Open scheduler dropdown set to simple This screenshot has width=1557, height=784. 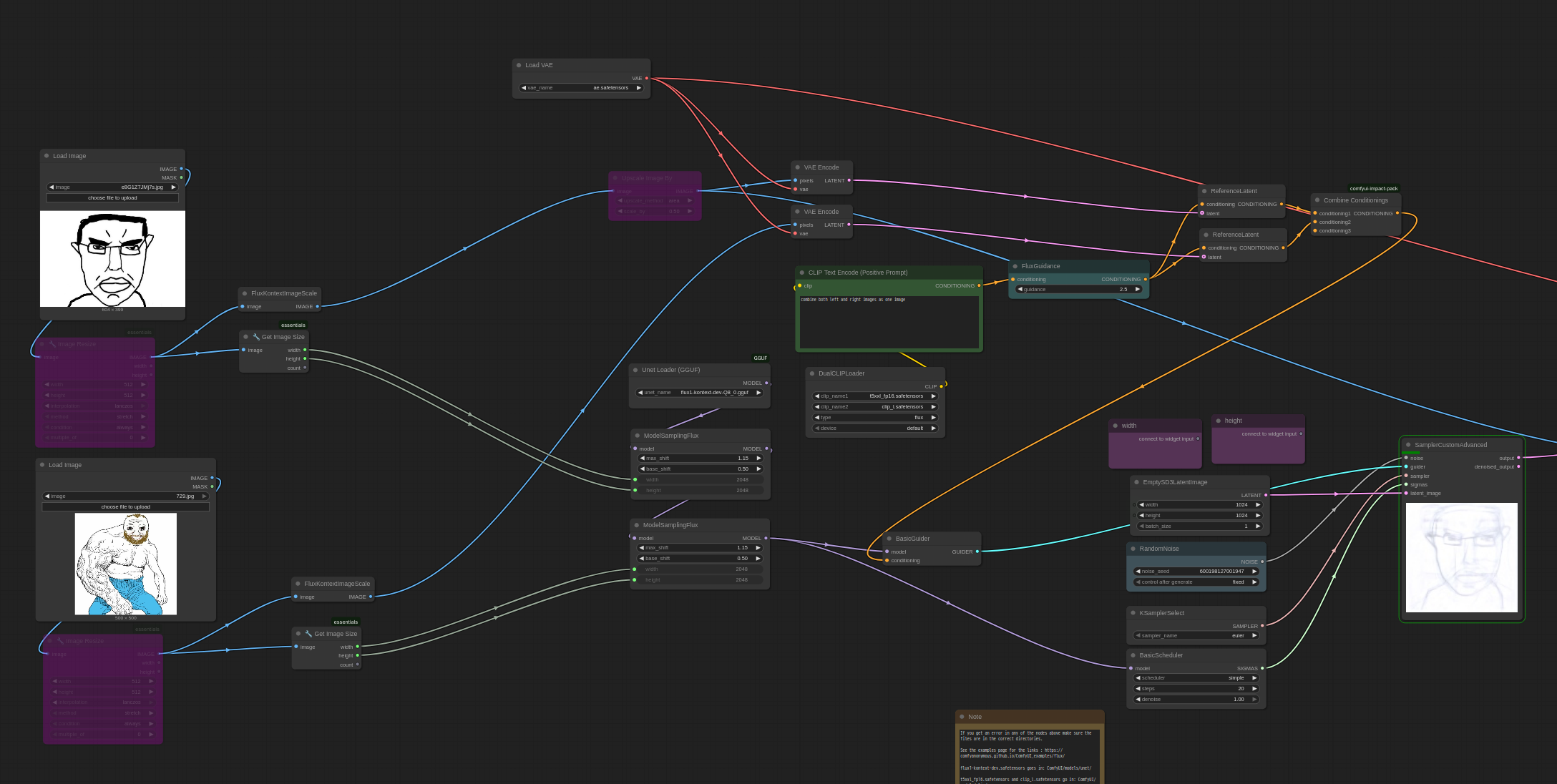click(x=1196, y=678)
